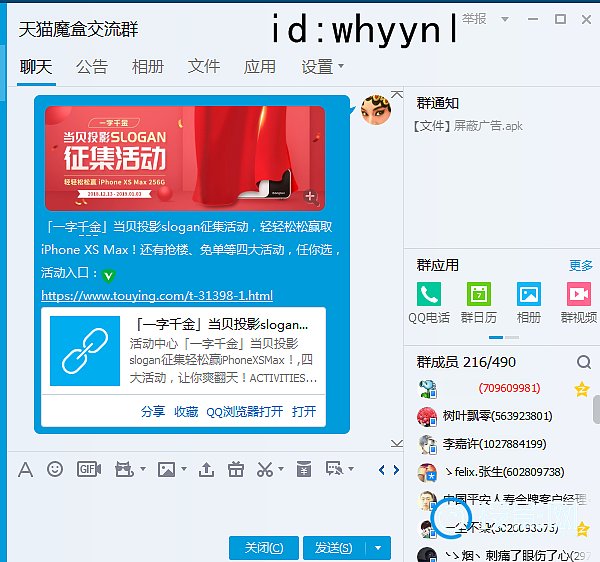This screenshot has height=562, width=600.
Task: Click avatar of felix.张生
Action: tap(427, 472)
